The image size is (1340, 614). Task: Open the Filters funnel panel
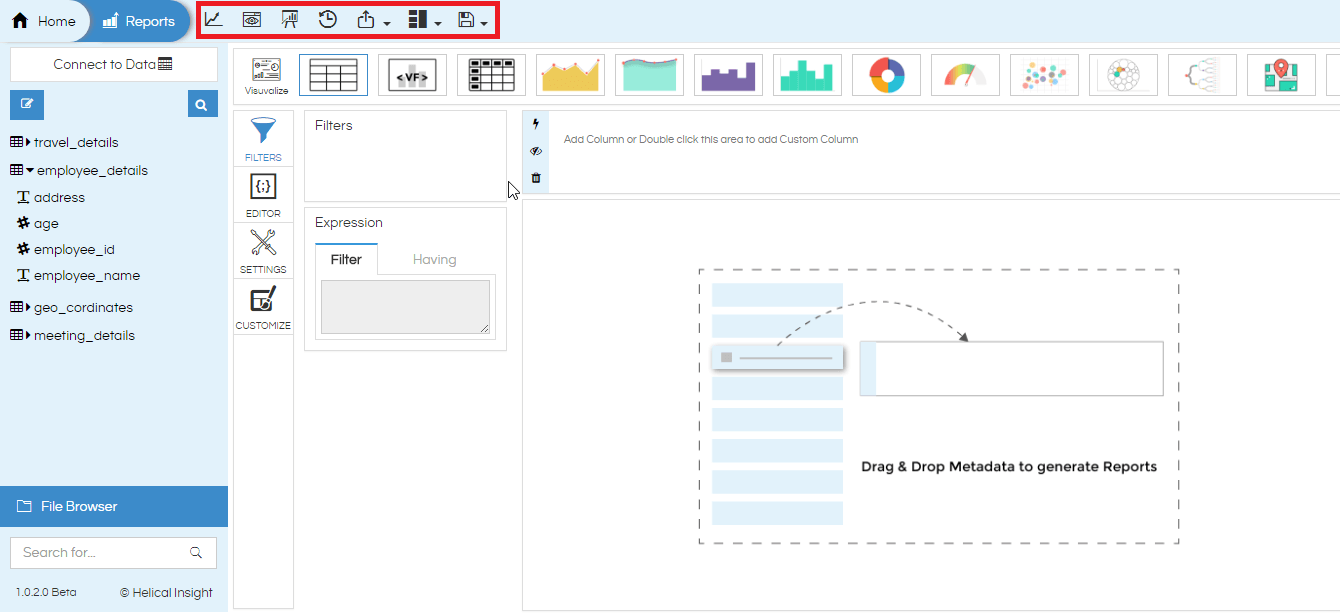tap(263, 139)
